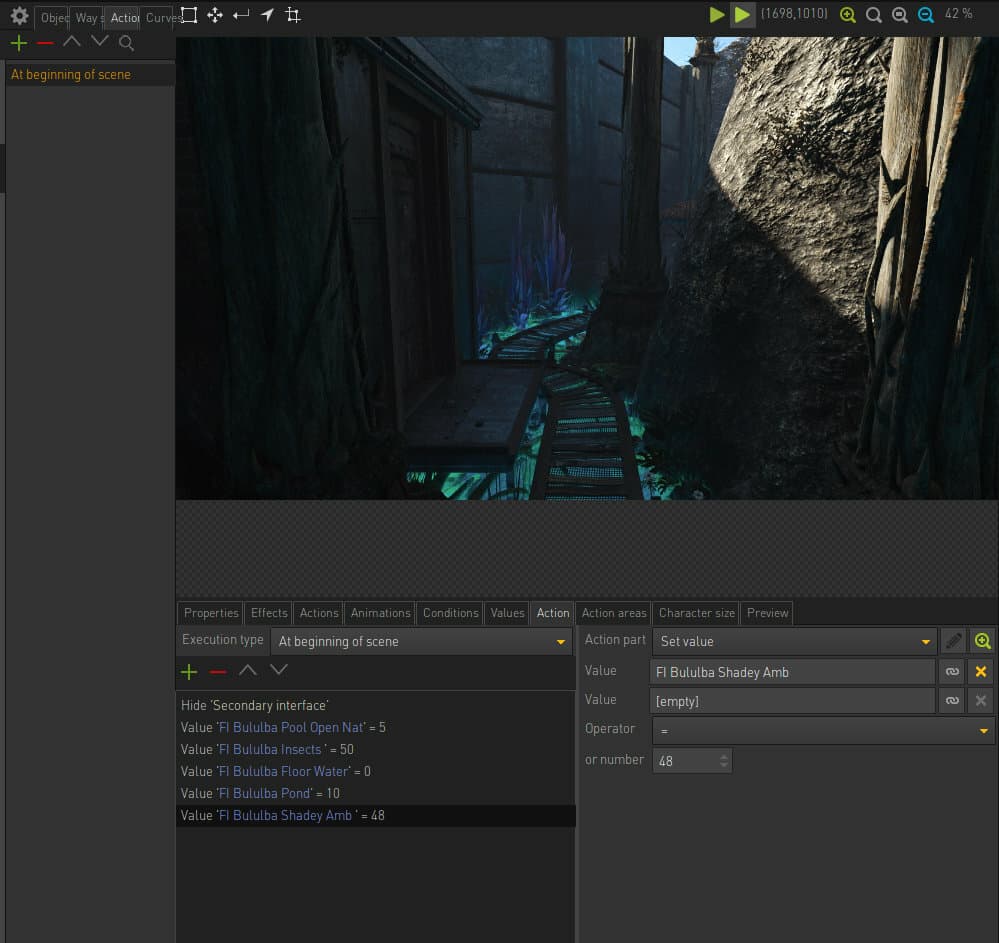Move the action part up with the arrow

point(248,670)
